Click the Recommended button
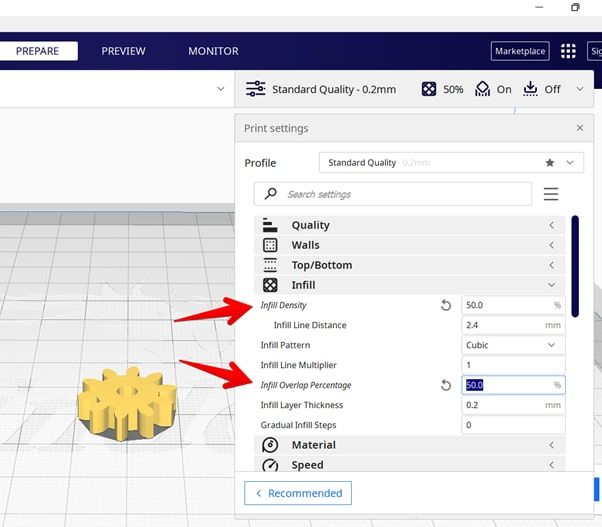This screenshot has width=602, height=527. click(x=298, y=493)
